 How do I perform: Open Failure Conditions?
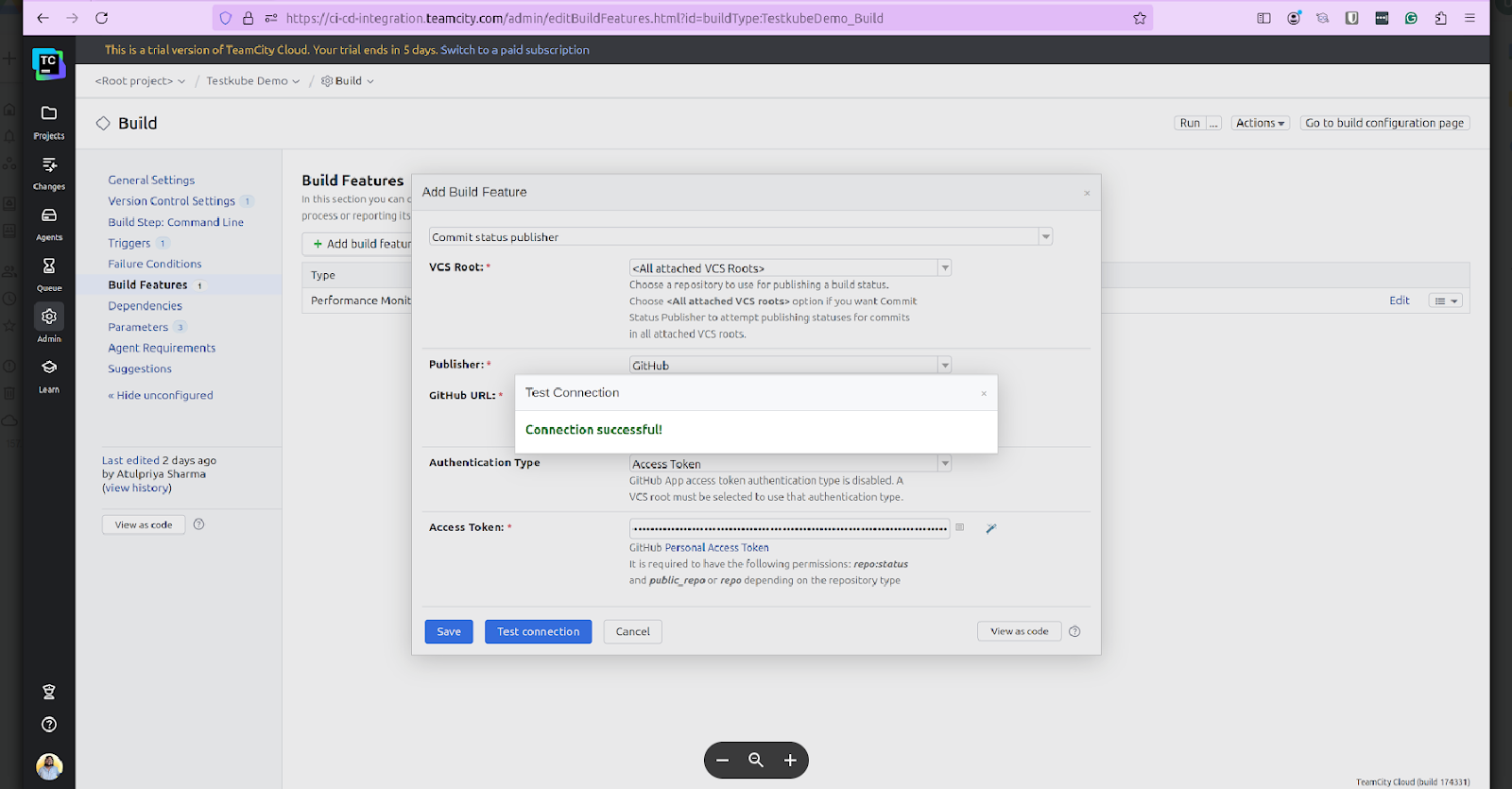click(155, 264)
